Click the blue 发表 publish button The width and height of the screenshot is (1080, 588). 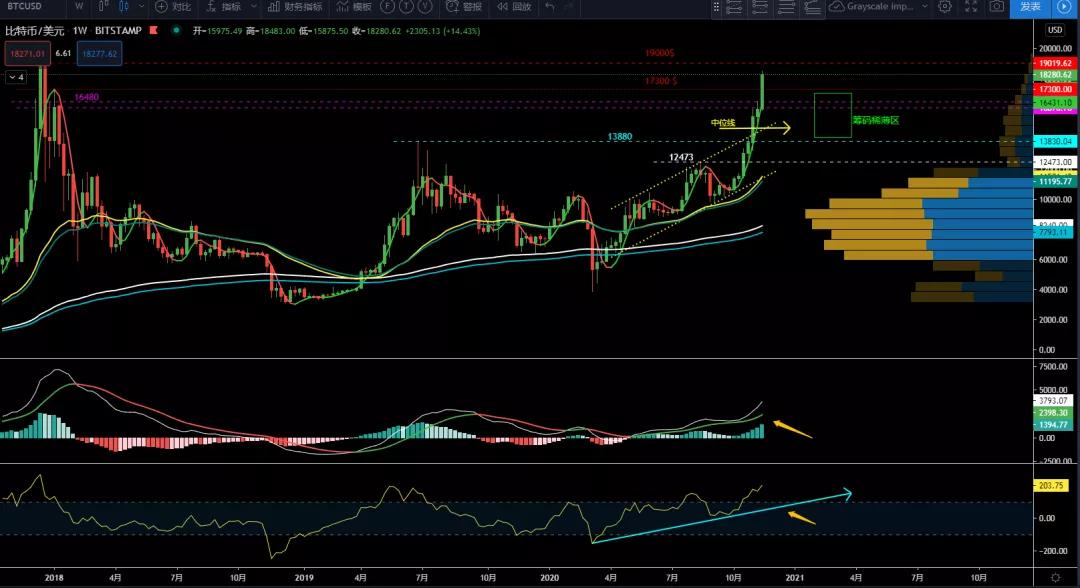click(1033, 8)
